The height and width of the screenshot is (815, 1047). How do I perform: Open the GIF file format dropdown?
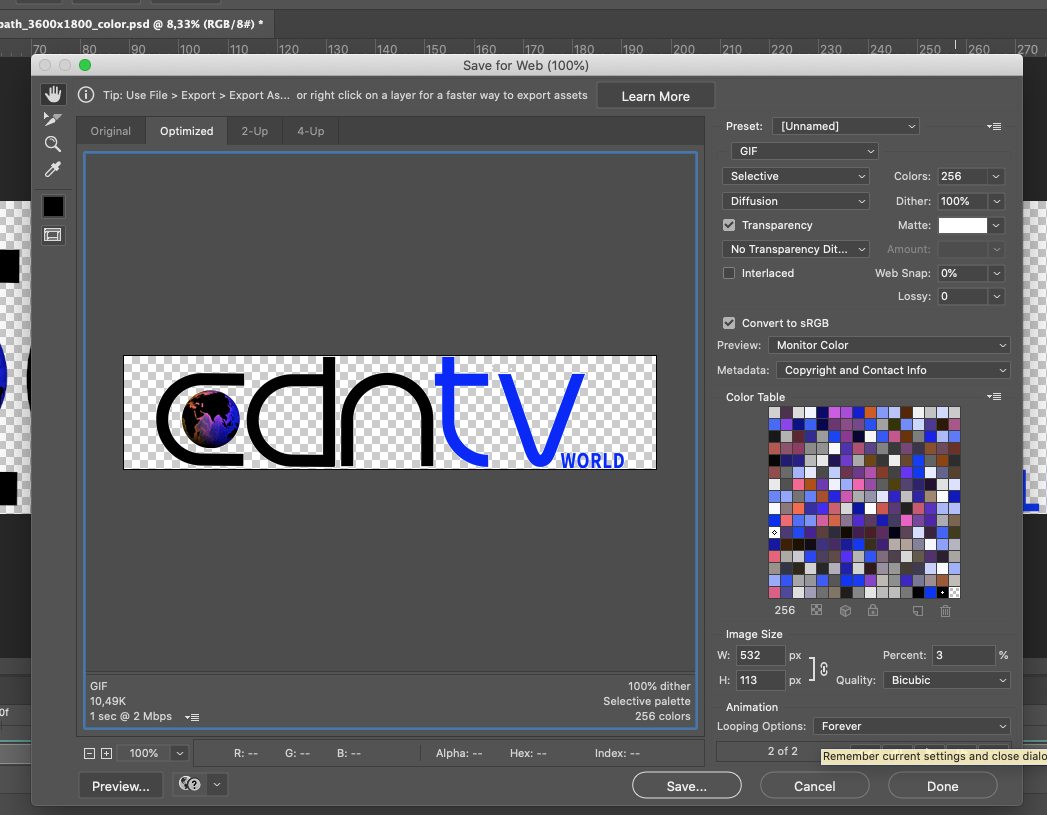click(x=805, y=152)
